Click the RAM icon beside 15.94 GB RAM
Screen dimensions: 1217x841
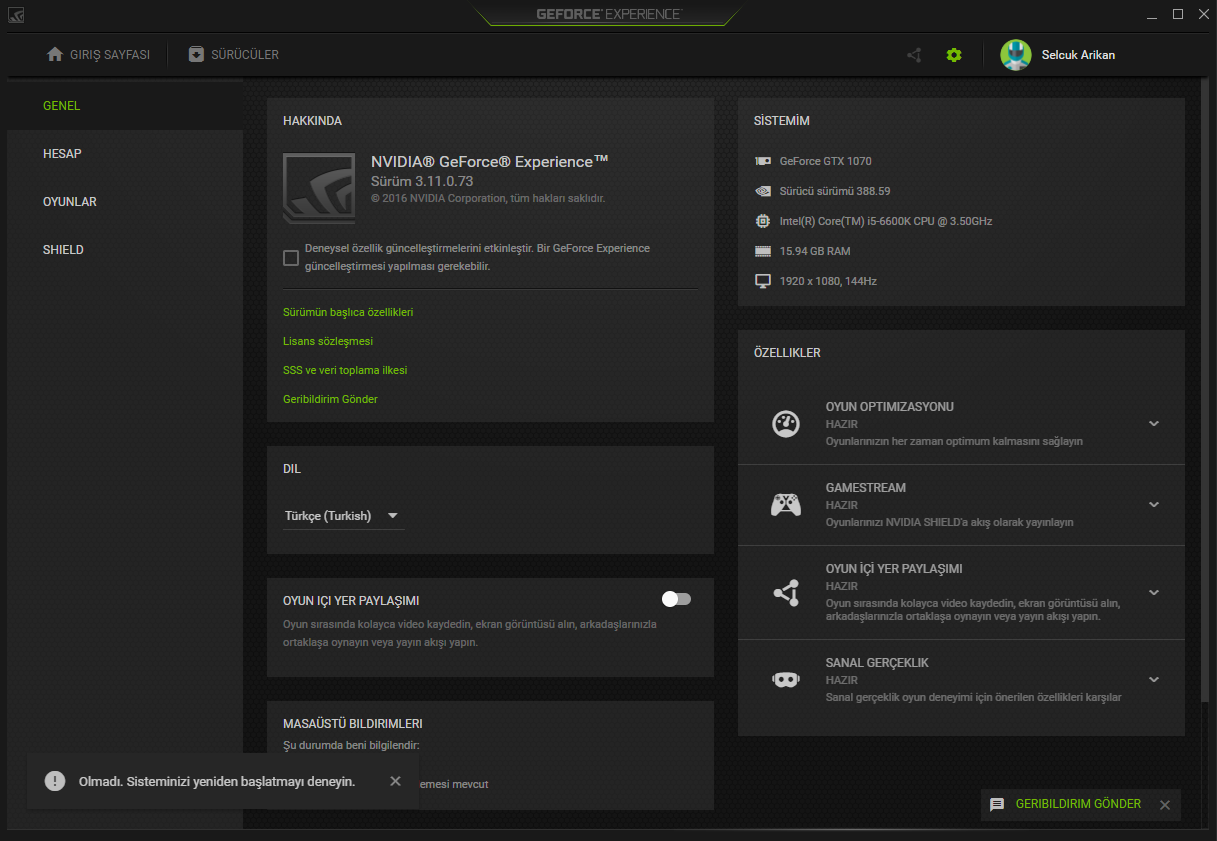[763, 251]
